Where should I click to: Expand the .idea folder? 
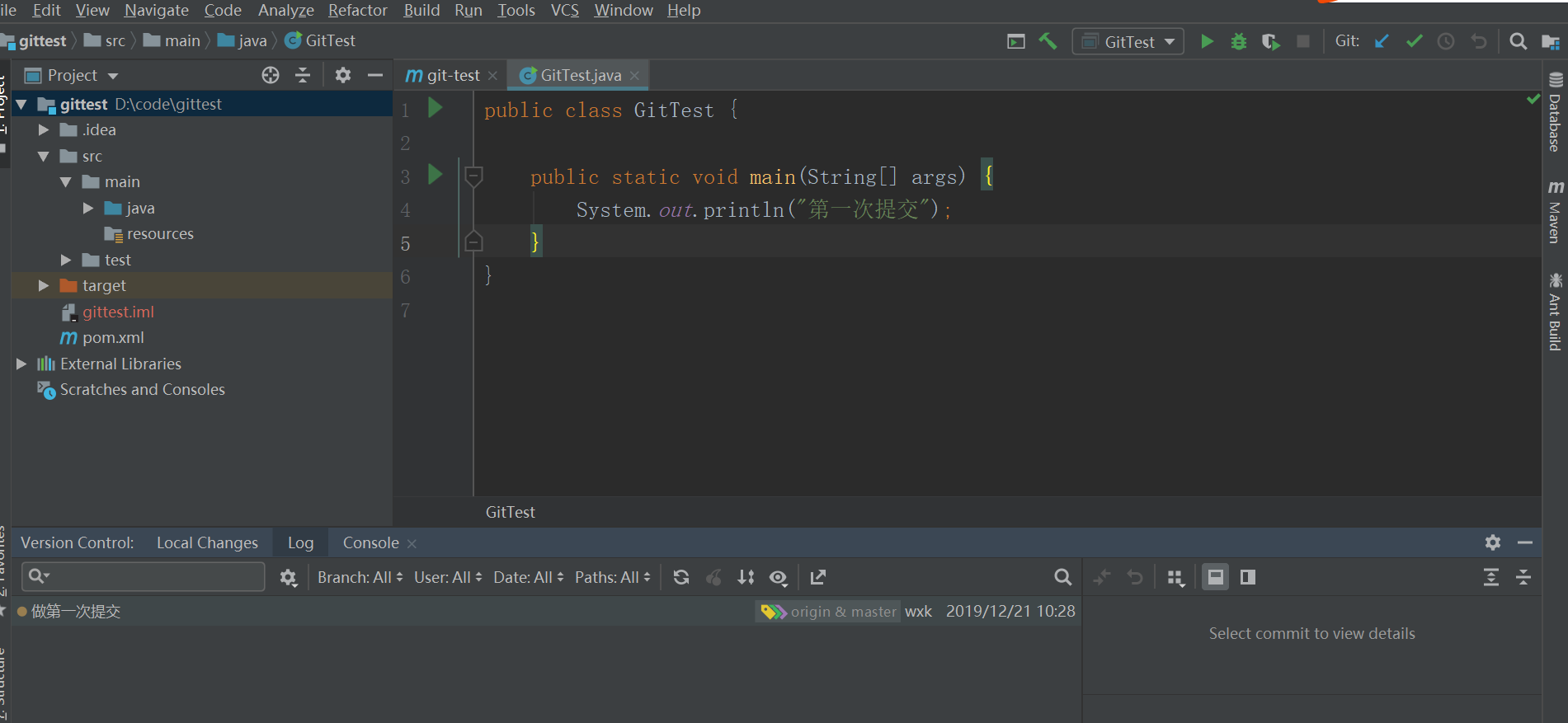(44, 130)
